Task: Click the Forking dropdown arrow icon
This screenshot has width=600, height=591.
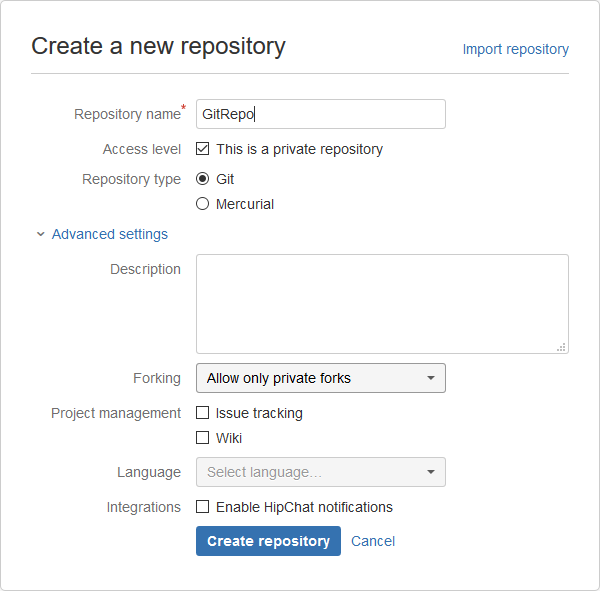Action: click(431, 378)
